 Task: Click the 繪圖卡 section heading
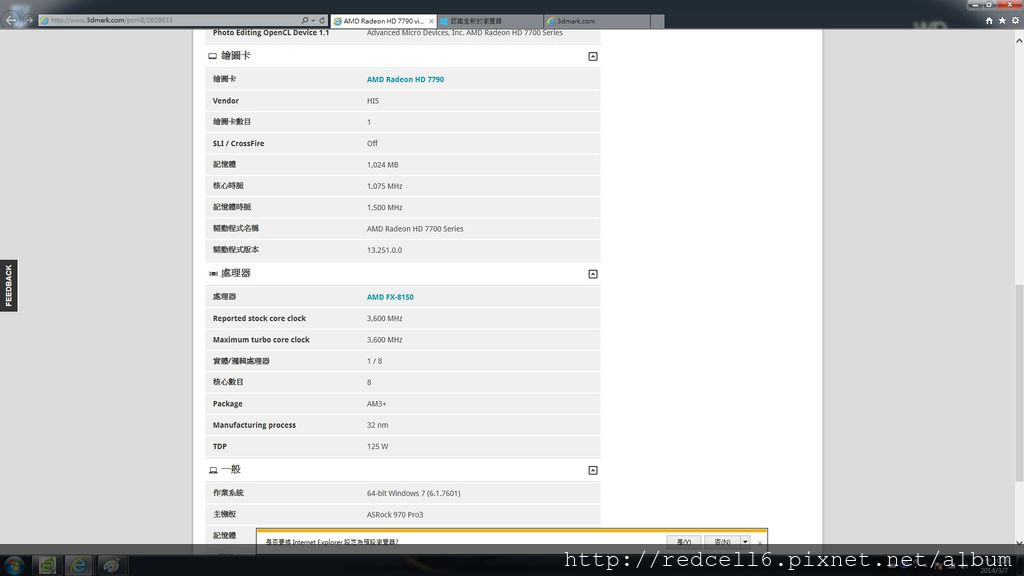[235, 56]
